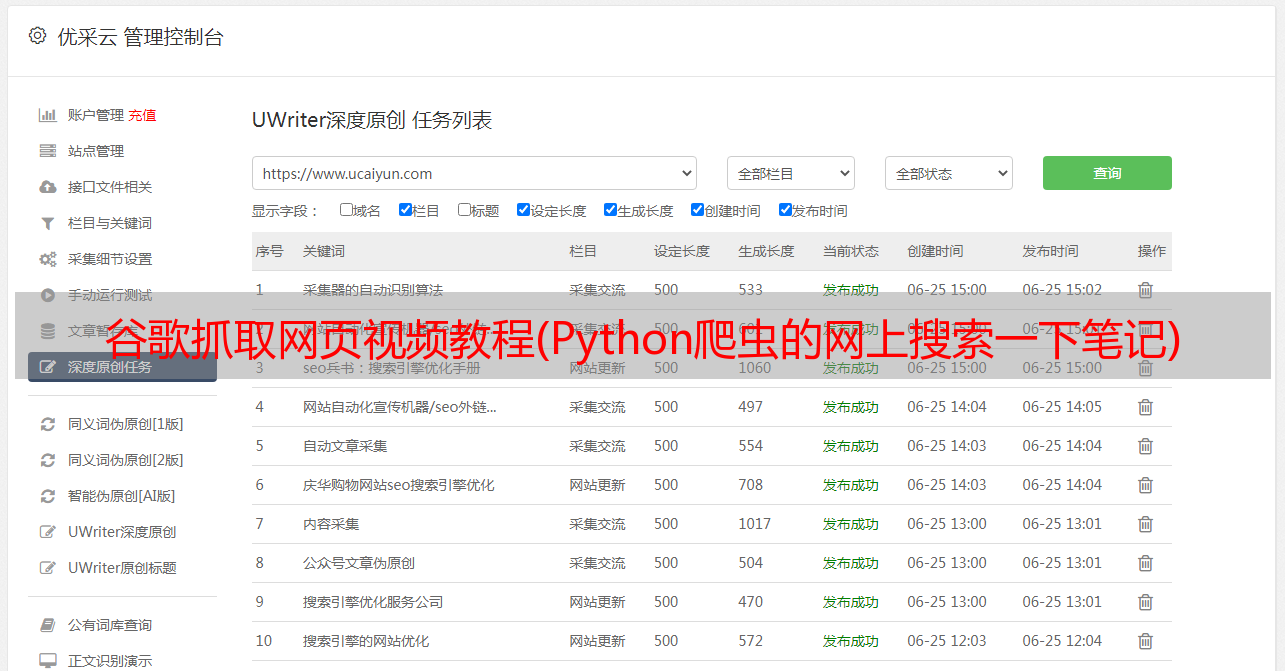Viewport: 1285px width, 671px height.
Task: Open the 全部状态 status dropdown
Action: [x=948, y=173]
